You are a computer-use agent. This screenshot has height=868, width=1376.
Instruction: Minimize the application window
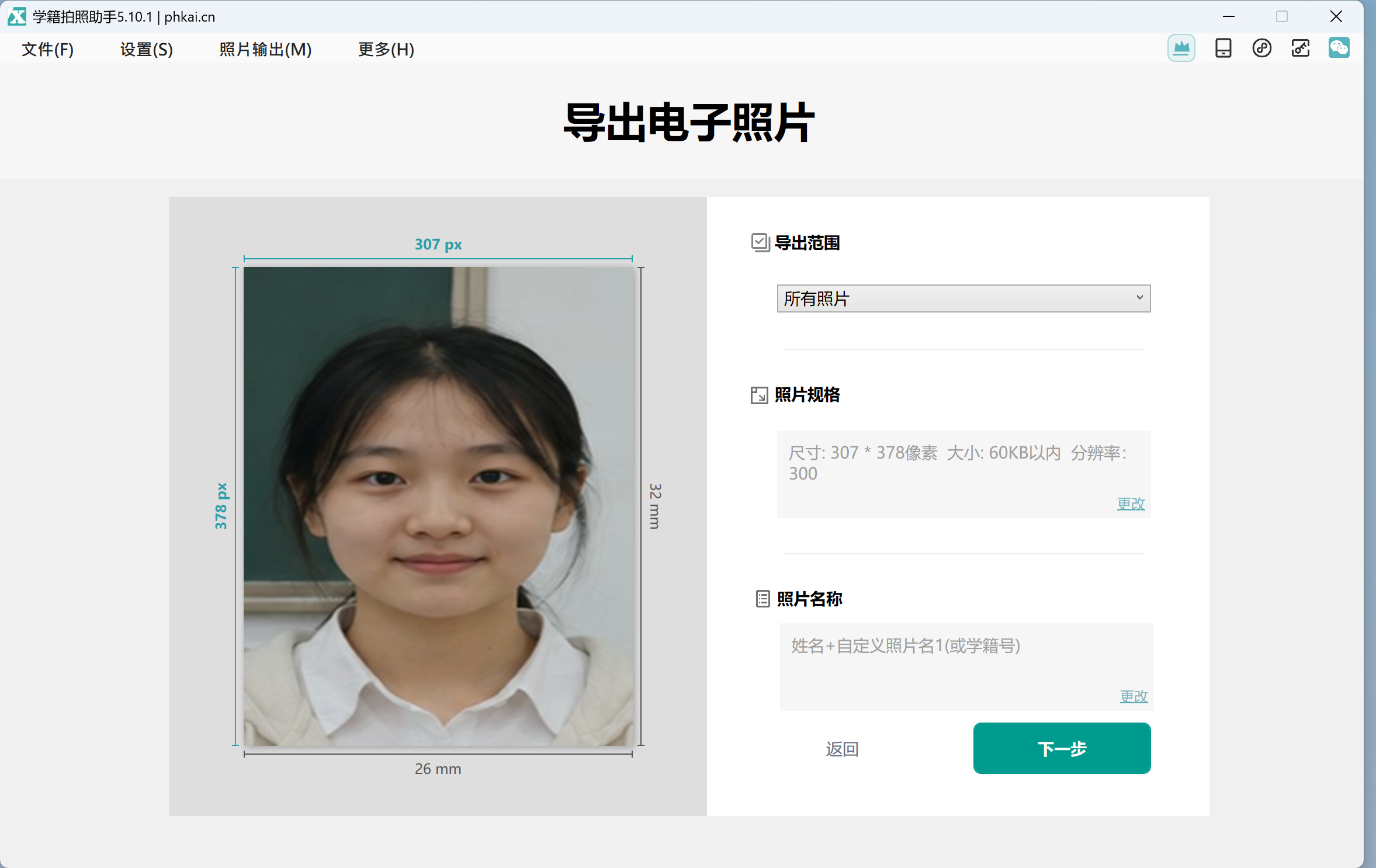(1228, 16)
